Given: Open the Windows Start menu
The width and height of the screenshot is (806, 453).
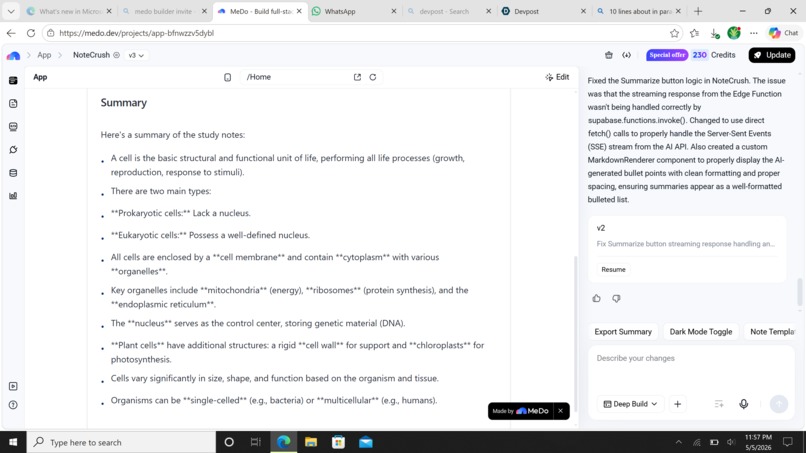Looking at the screenshot, I should tap(13, 442).
